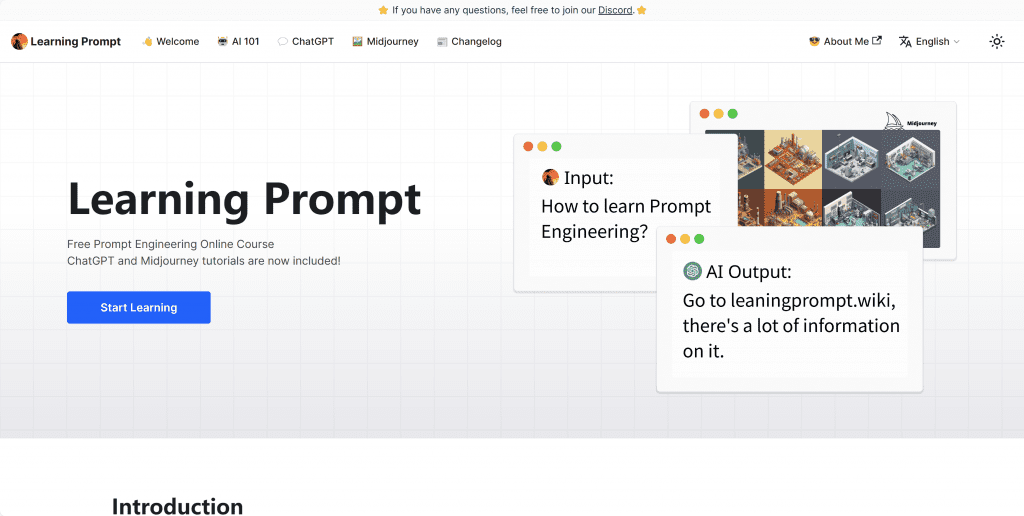Screen dimensions: 1024x516
Task: Click red dot on Input window
Action: pyautogui.click(x=528, y=146)
